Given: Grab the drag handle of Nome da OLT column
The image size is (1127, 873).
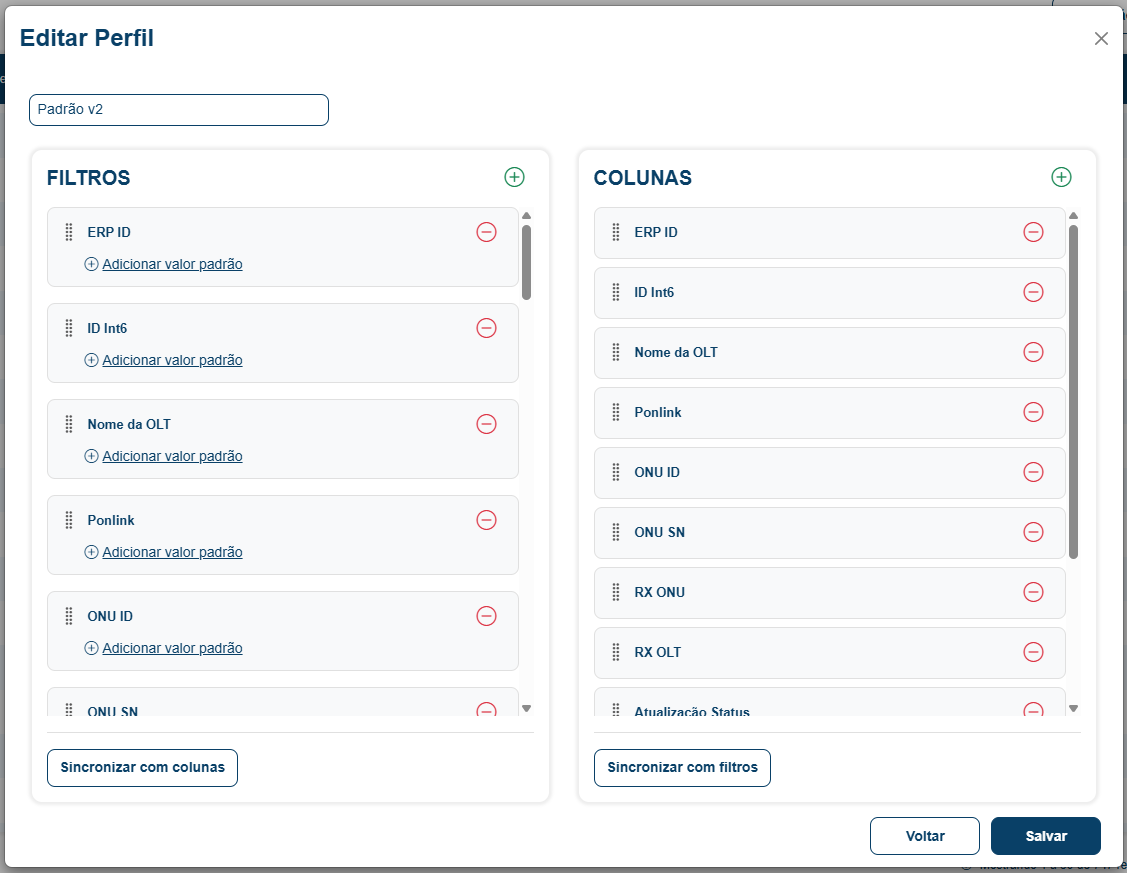Looking at the screenshot, I should [x=616, y=352].
